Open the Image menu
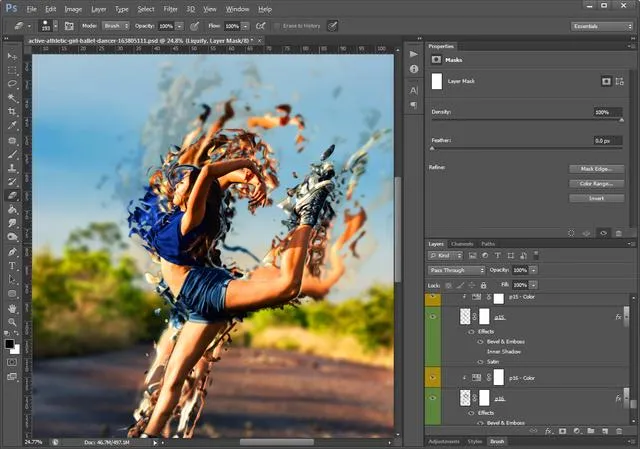Screen dimensions: 640x449 point(73,9)
